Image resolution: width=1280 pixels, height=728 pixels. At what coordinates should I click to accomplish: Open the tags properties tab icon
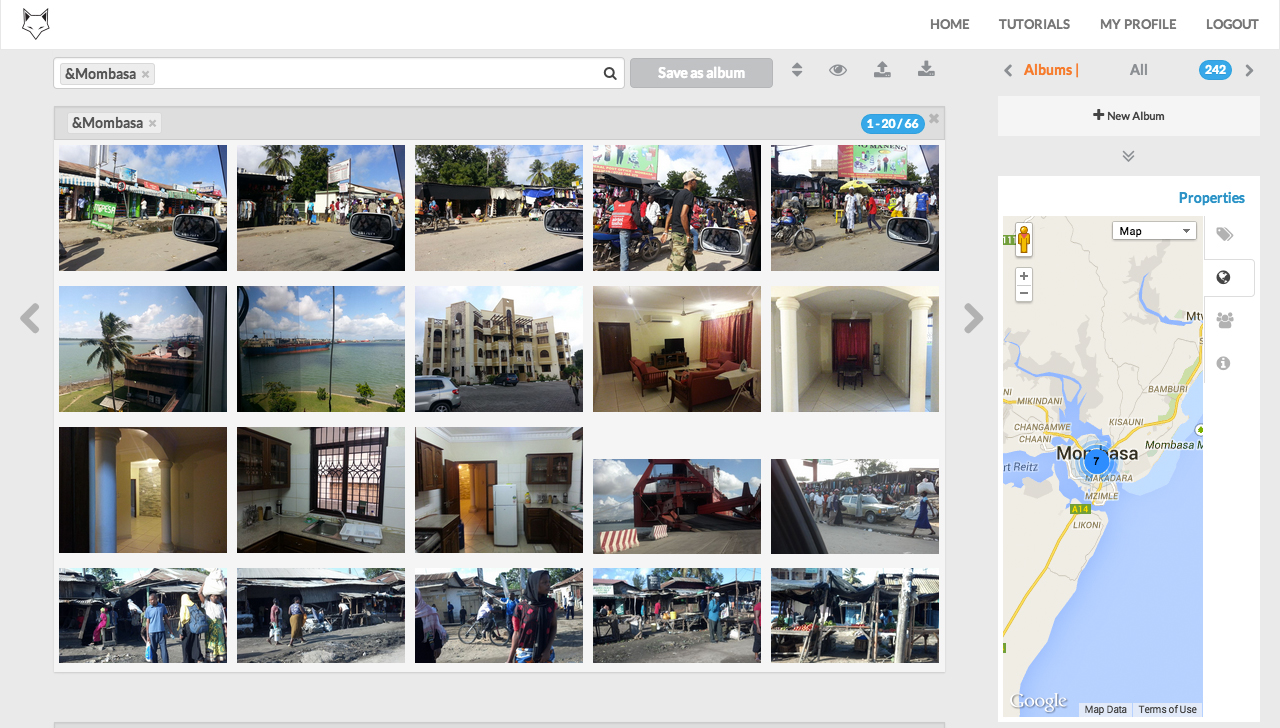coord(1224,235)
